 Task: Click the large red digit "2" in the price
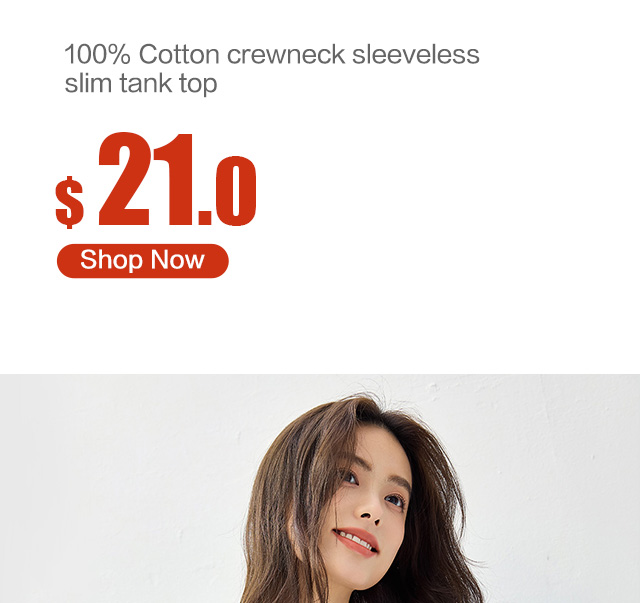pos(124,179)
